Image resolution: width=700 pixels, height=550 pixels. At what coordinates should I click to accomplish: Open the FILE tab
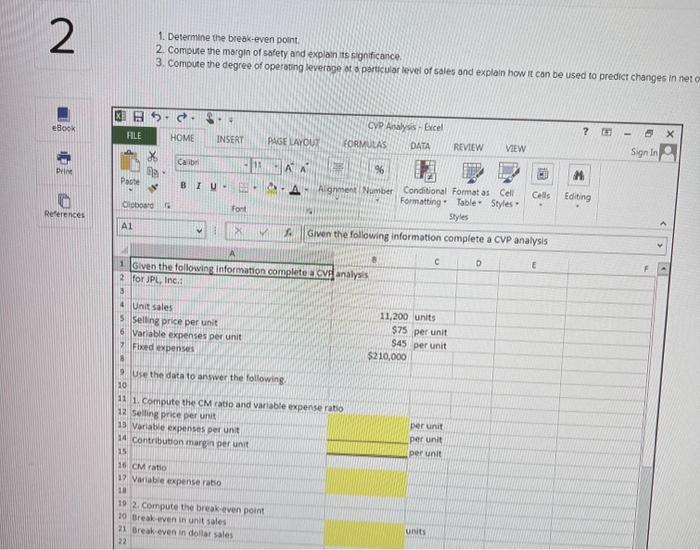(x=134, y=135)
